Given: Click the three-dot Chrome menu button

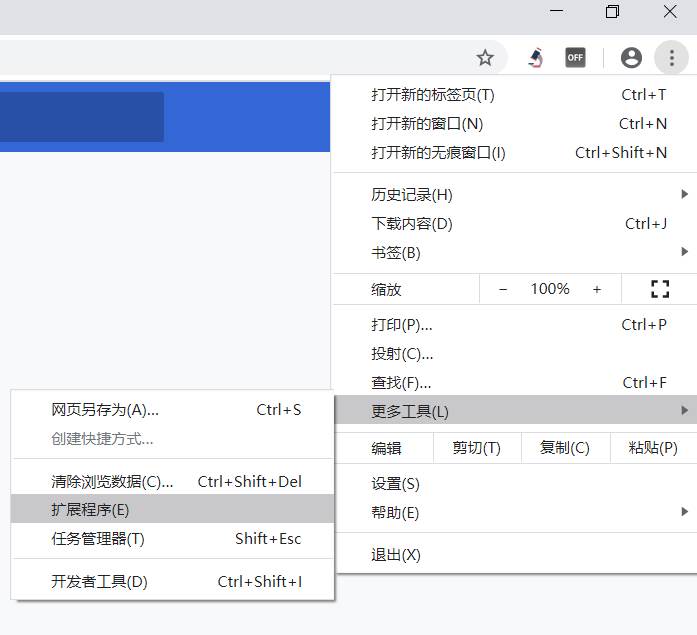Looking at the screenshot, I should [670, 58].
